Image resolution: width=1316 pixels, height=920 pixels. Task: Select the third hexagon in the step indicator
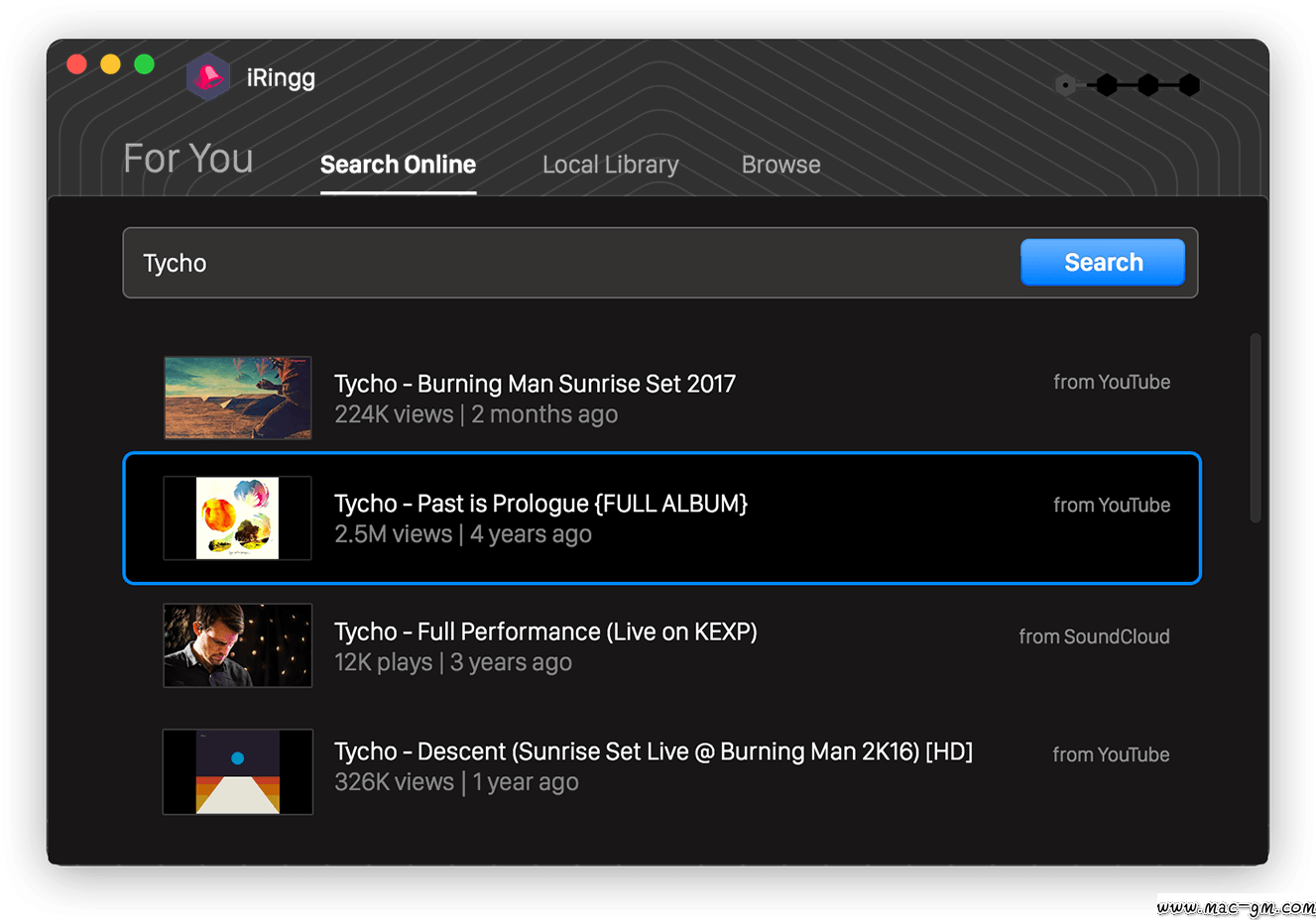(1148, 85)
